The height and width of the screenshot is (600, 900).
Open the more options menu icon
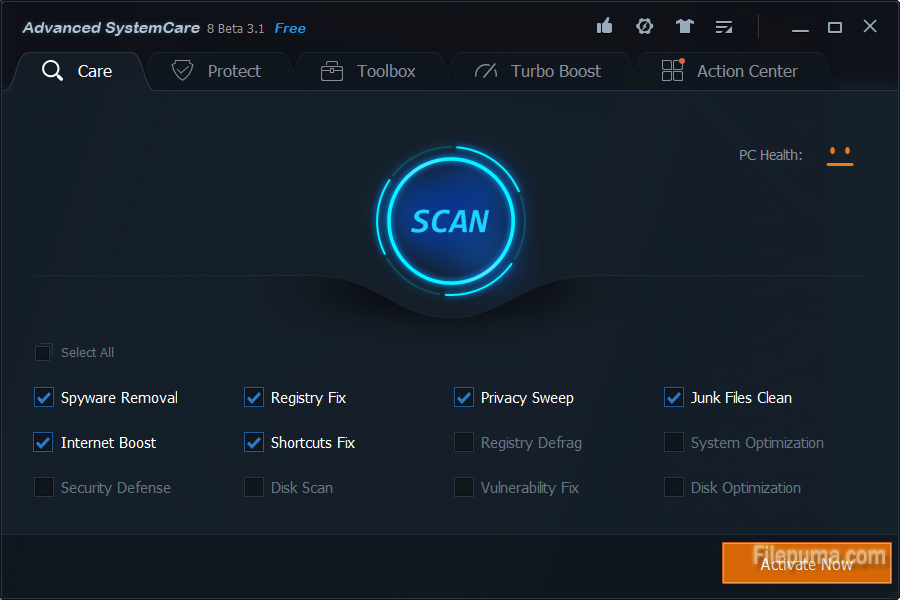click(x=724, y=27)
